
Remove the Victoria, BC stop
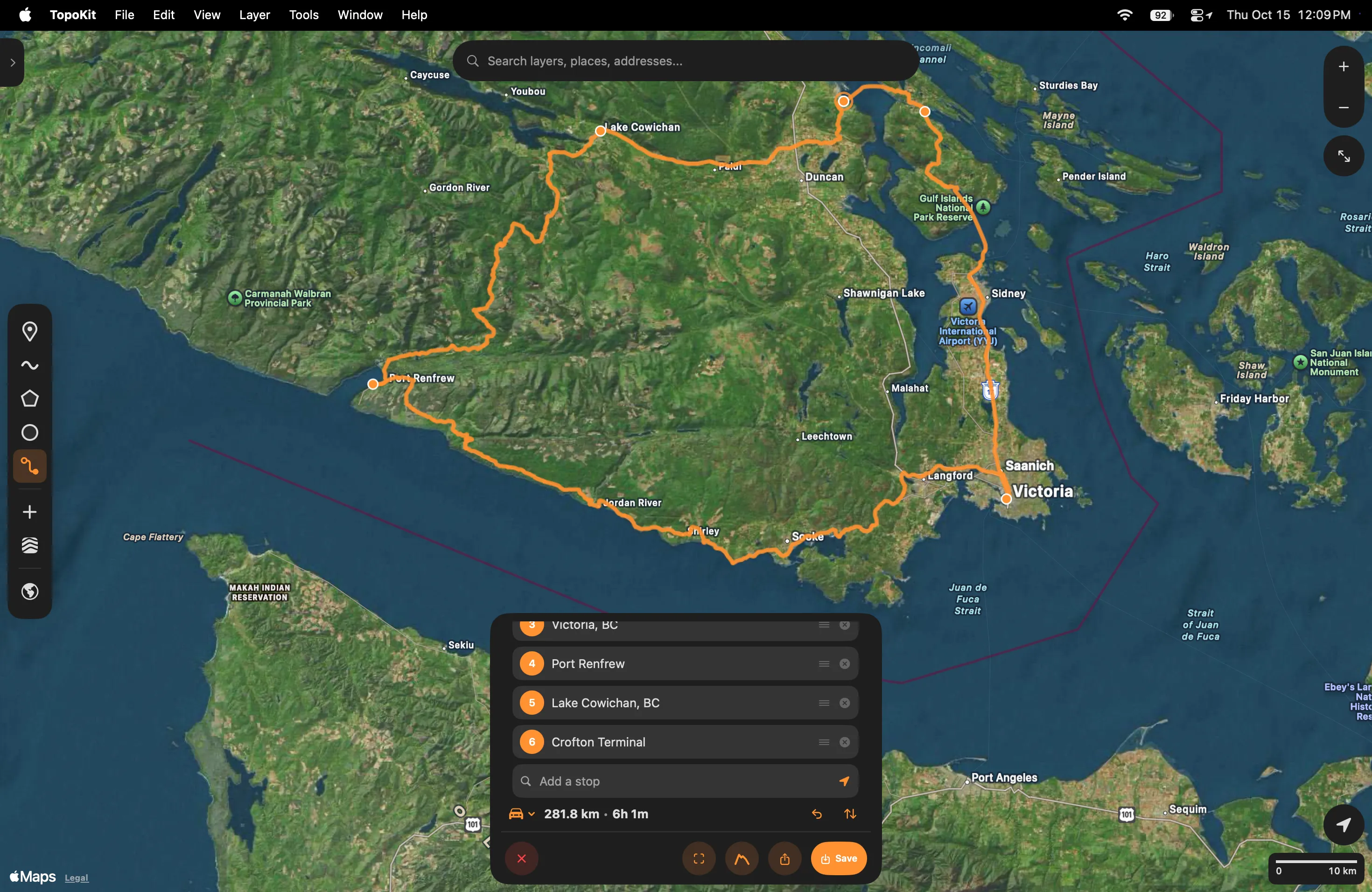coord(845,625)
